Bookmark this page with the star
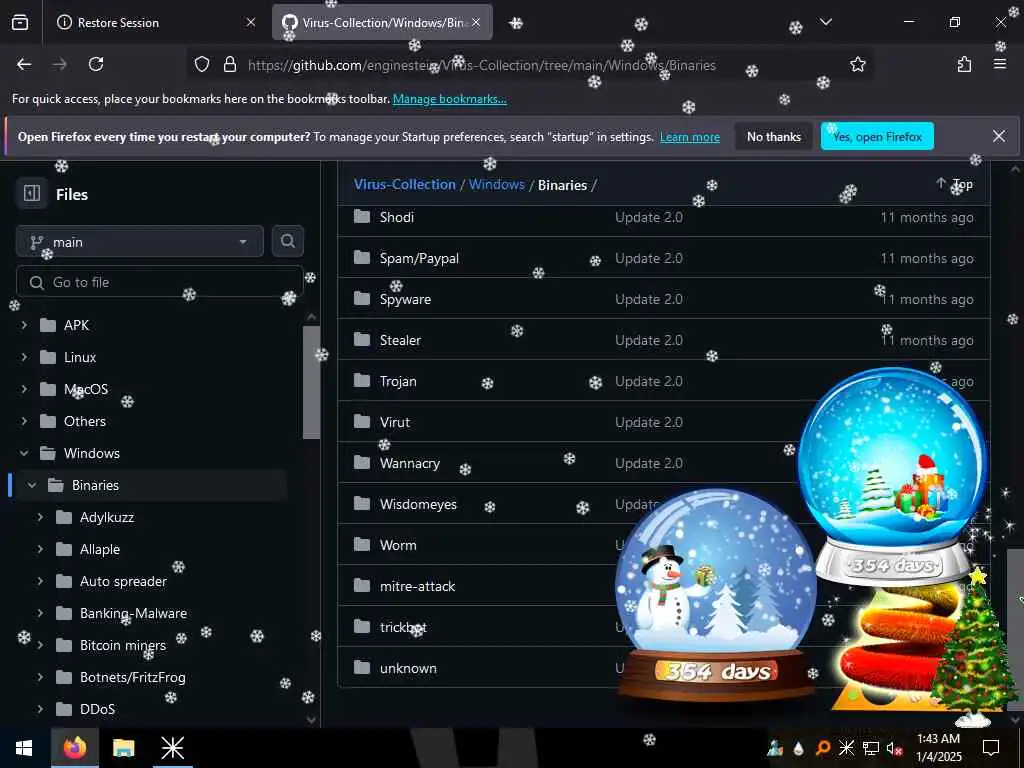The image size is (1024, 768). (x=857, y=64)
